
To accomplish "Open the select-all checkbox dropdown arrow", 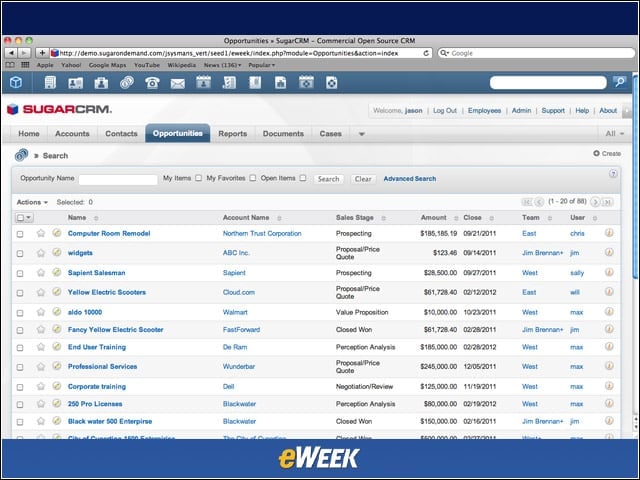I will point(29,218).
